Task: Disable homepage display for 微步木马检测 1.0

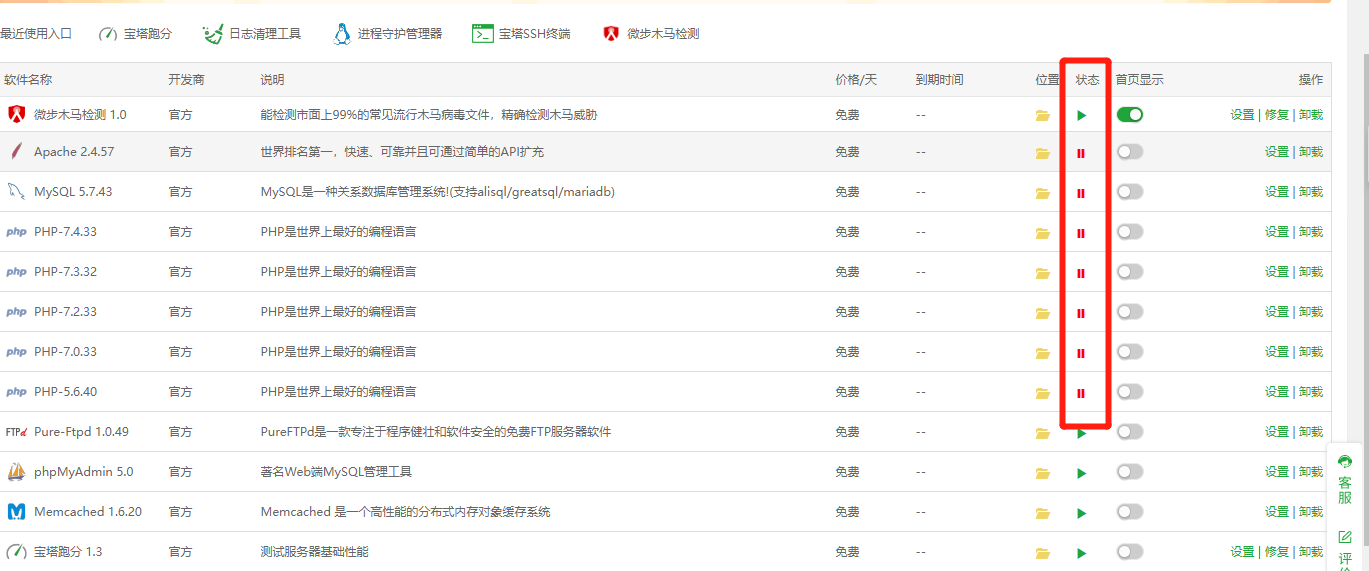Action: pos(1130,114)
